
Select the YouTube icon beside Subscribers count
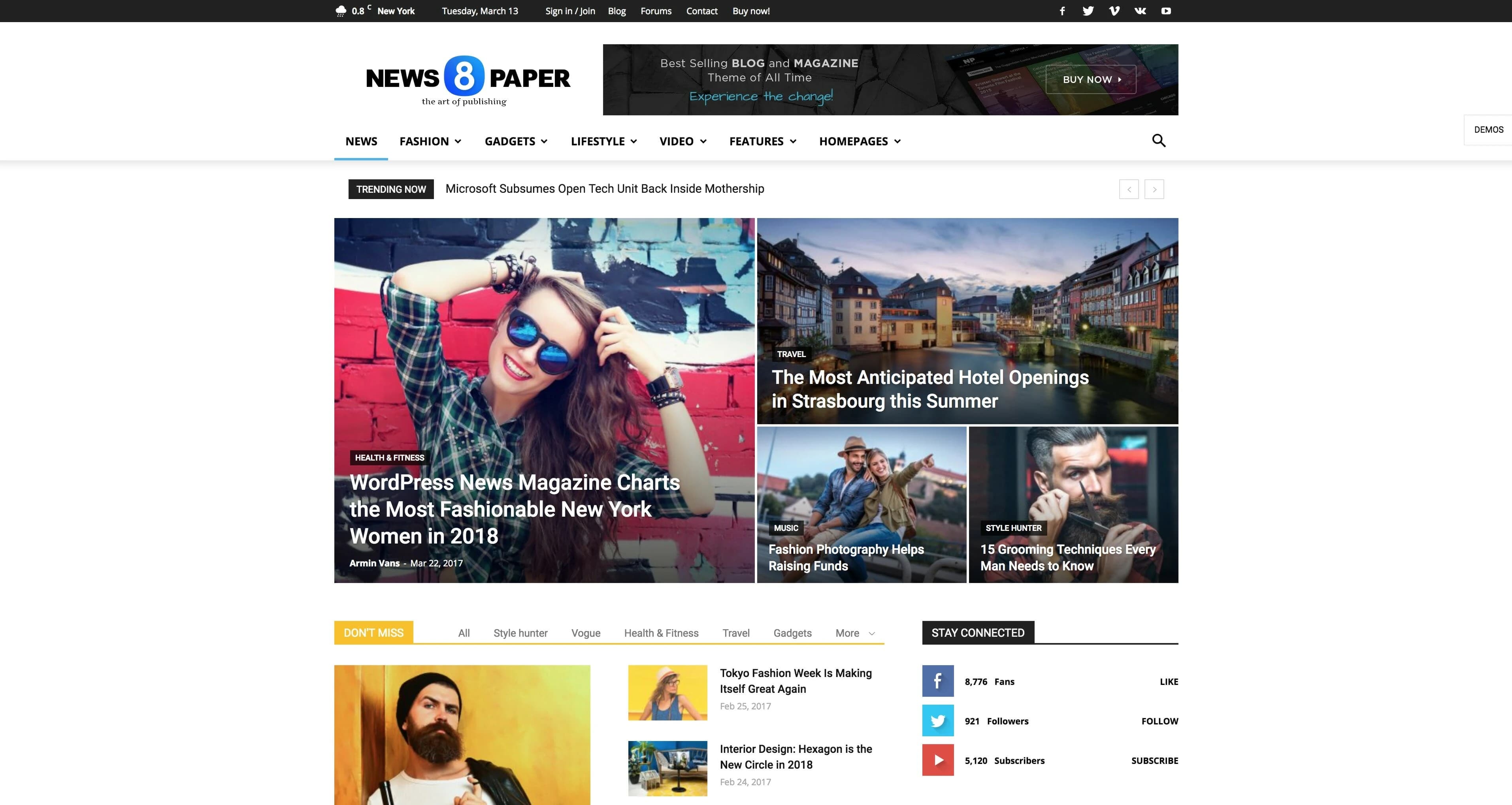click(x=937, y=760)
